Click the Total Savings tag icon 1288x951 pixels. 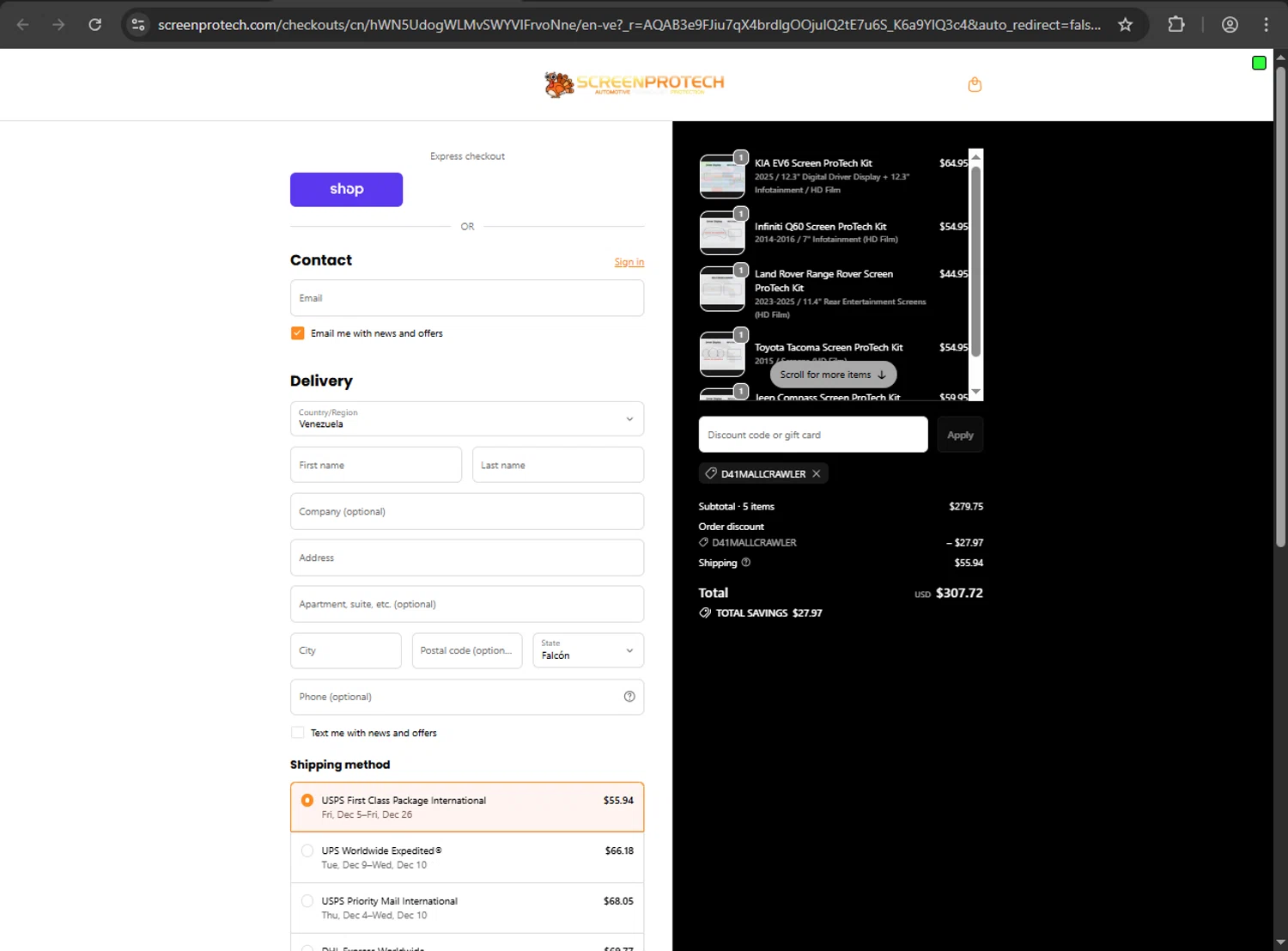pos(705,613)
